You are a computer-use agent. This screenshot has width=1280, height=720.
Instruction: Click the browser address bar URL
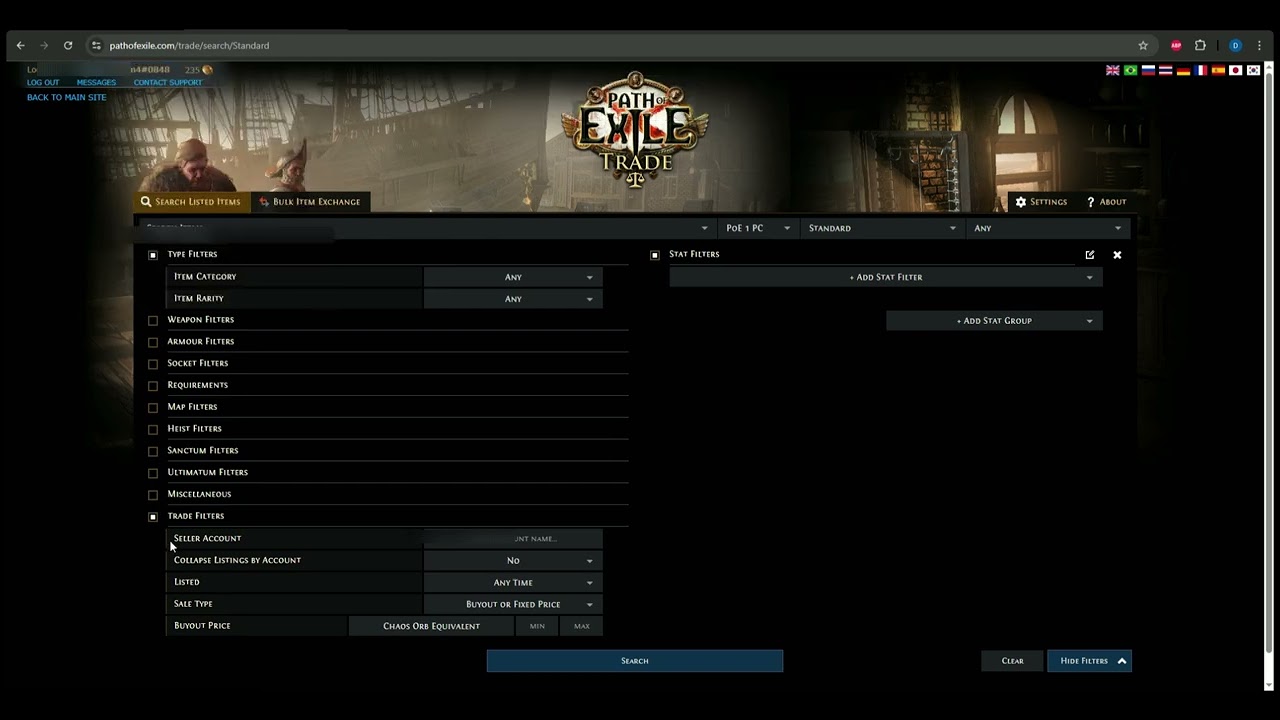pos(189,45)
